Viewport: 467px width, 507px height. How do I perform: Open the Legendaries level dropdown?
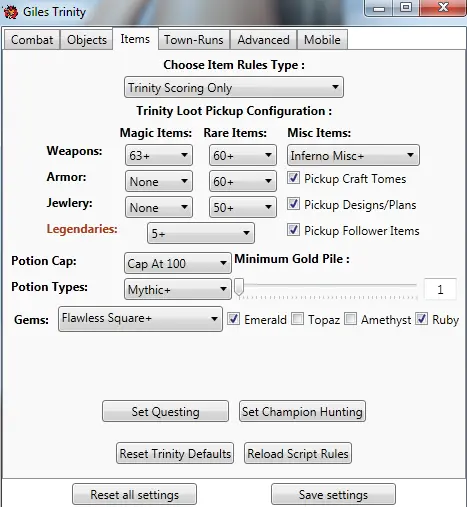[x=201, y=233]
